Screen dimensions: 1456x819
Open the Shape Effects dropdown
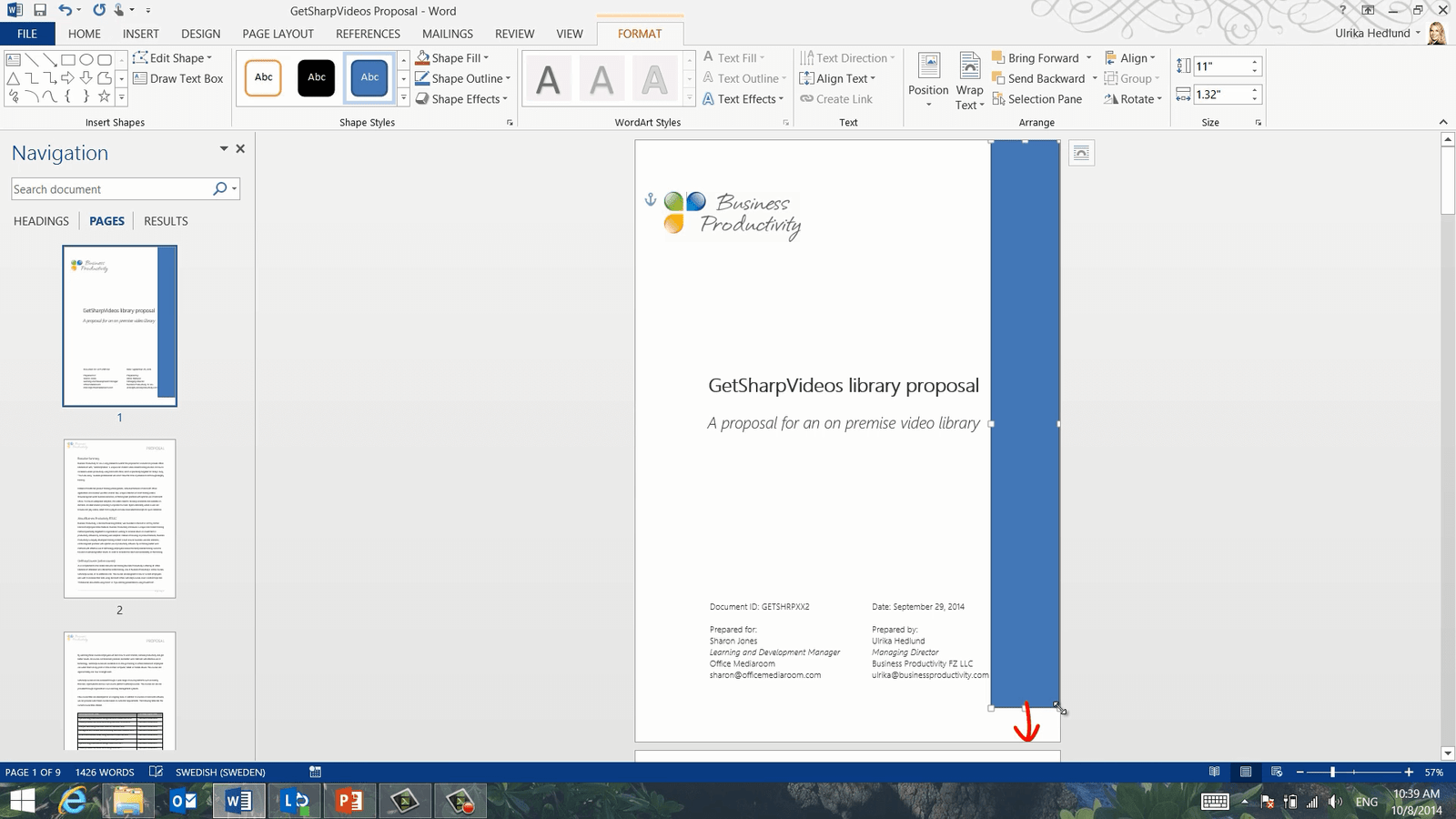(x=461, y=98)
